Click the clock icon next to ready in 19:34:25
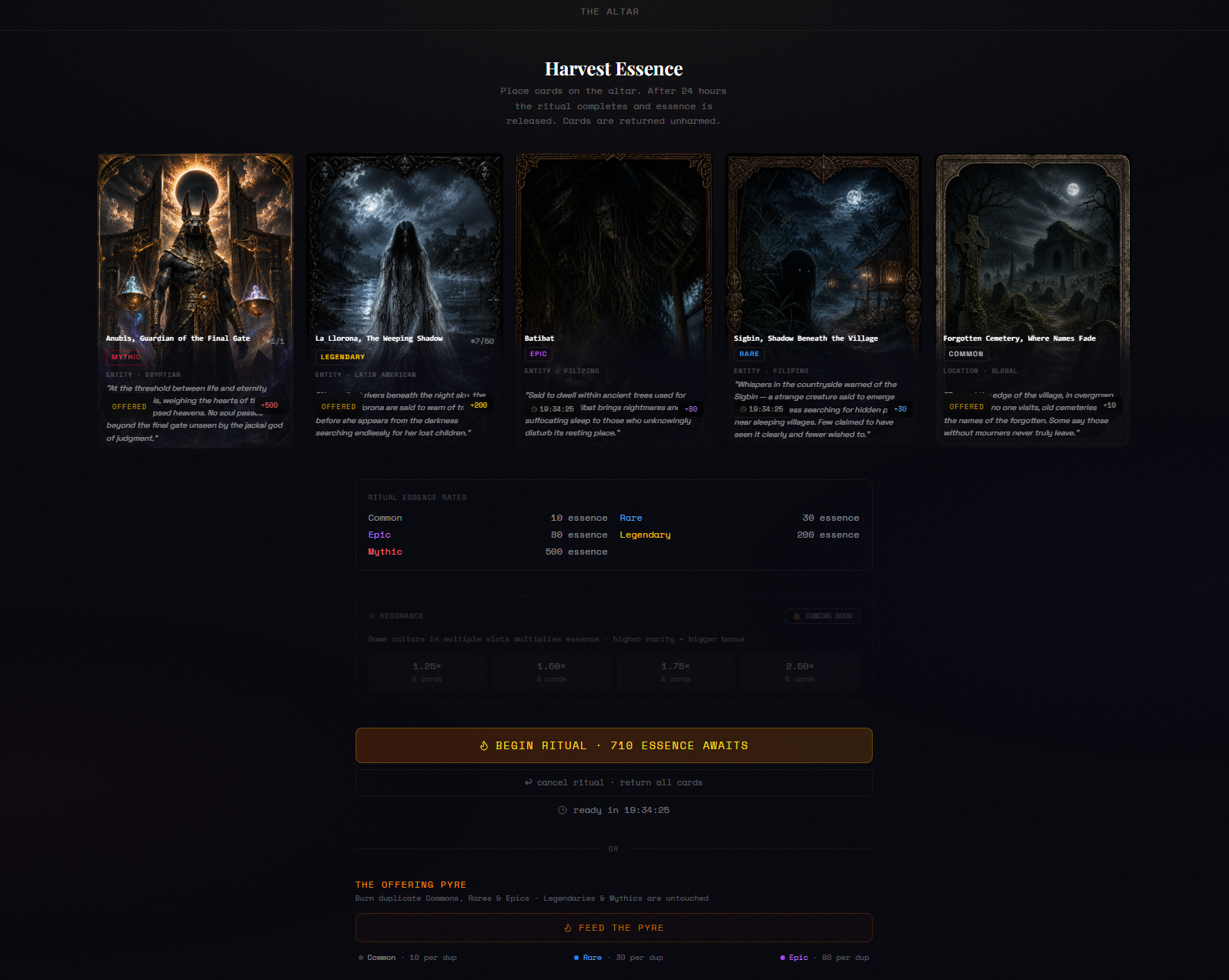This screenshot has height=980, width=1229. pyautogui.click(x=563, y=810)
